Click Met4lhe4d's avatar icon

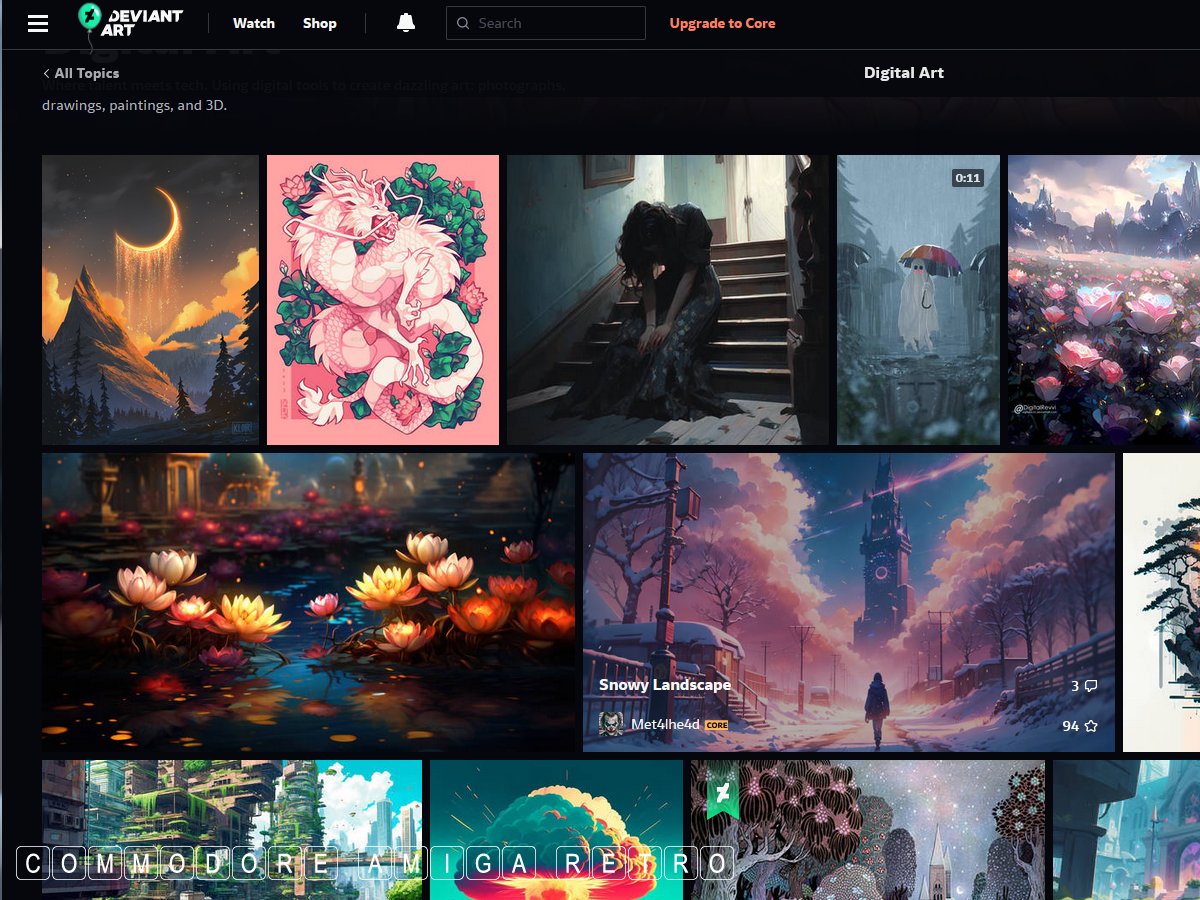[x=611, y=724]
